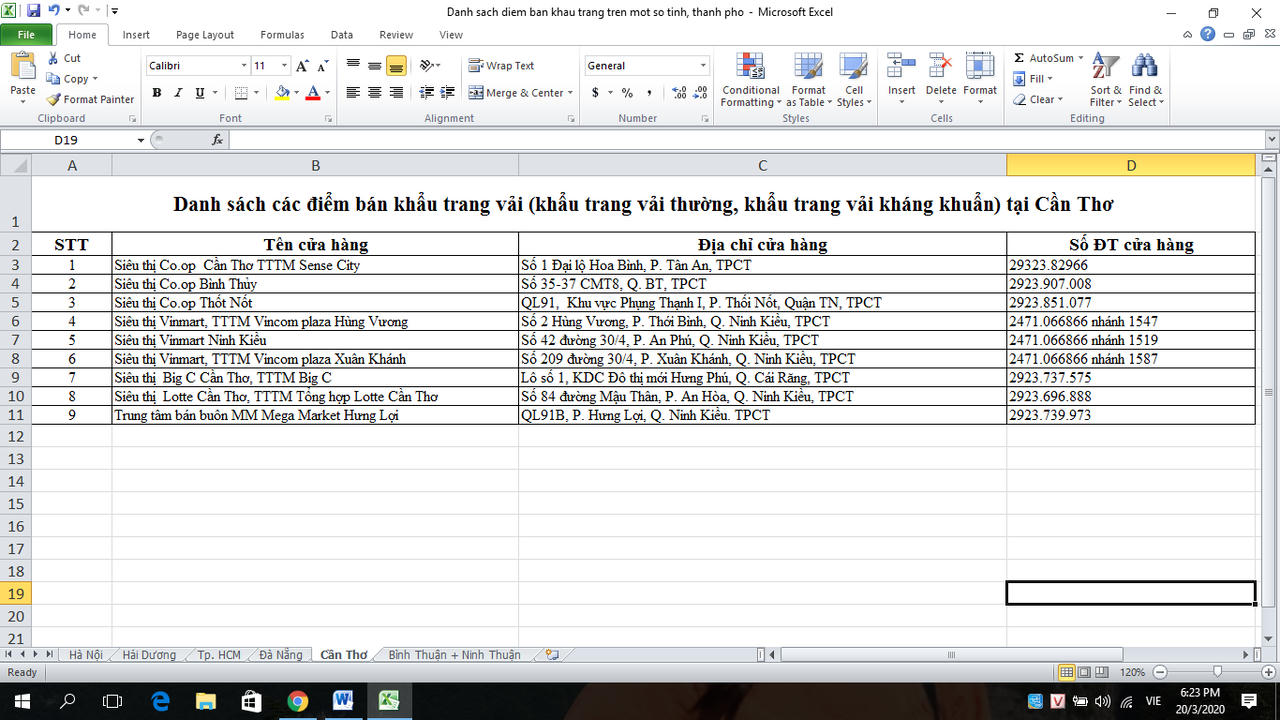Switch to the Page Layout ribbon tab
The height and width of the screenshot is (720, 1280).
coord(205,35)
